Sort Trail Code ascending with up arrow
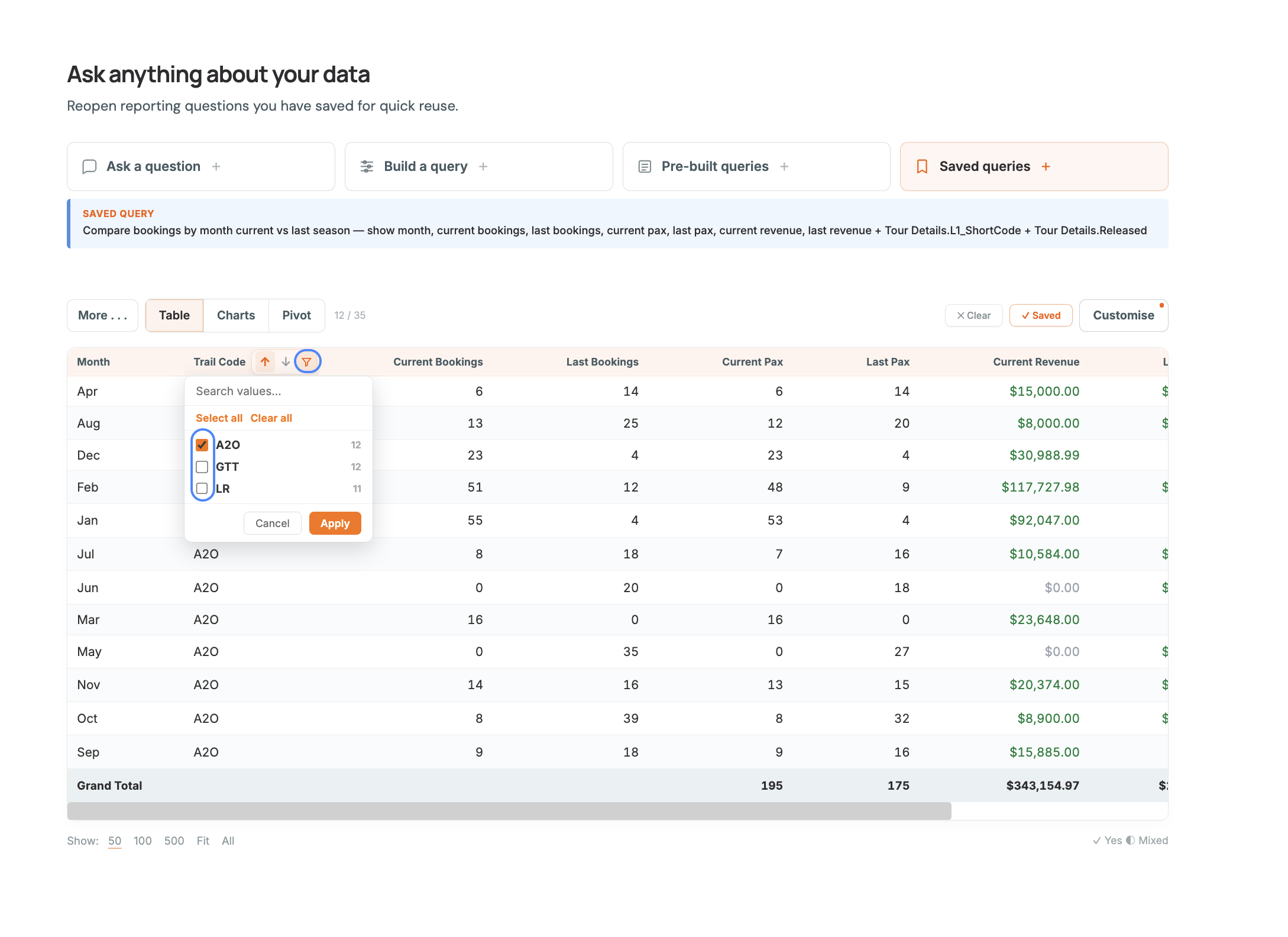This screenshot has width=1288, height=937. click(265, 361)
